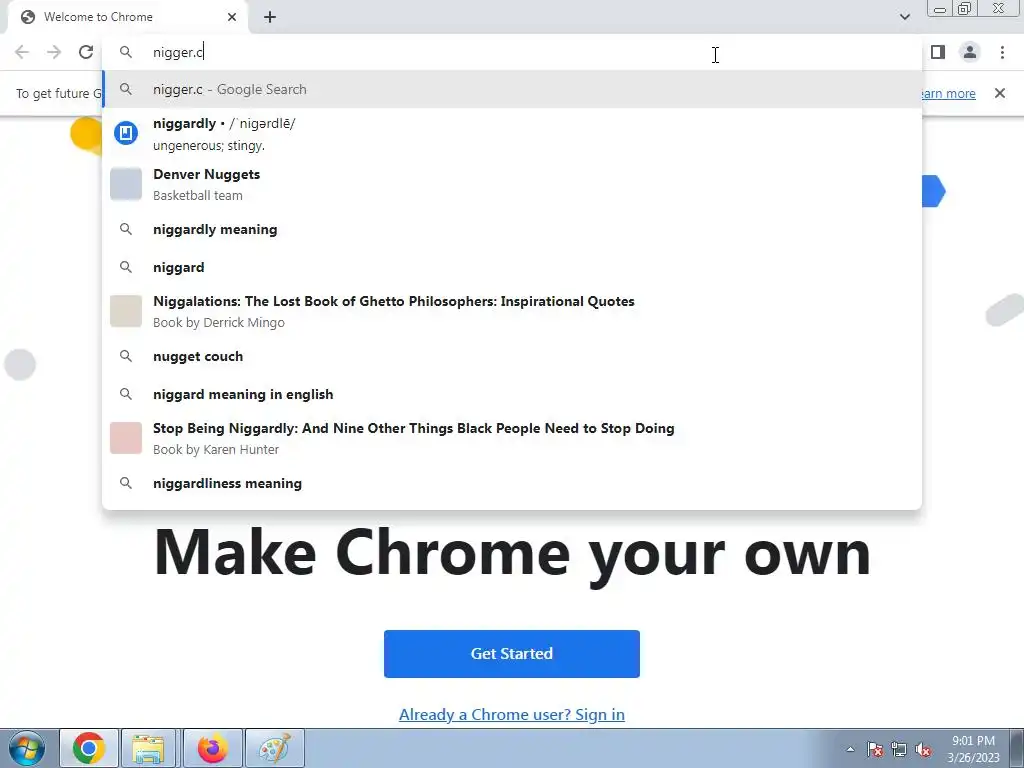This screenshot has height=768, width=1024.
Task: Go forward to next page
Action: (54, 52)
